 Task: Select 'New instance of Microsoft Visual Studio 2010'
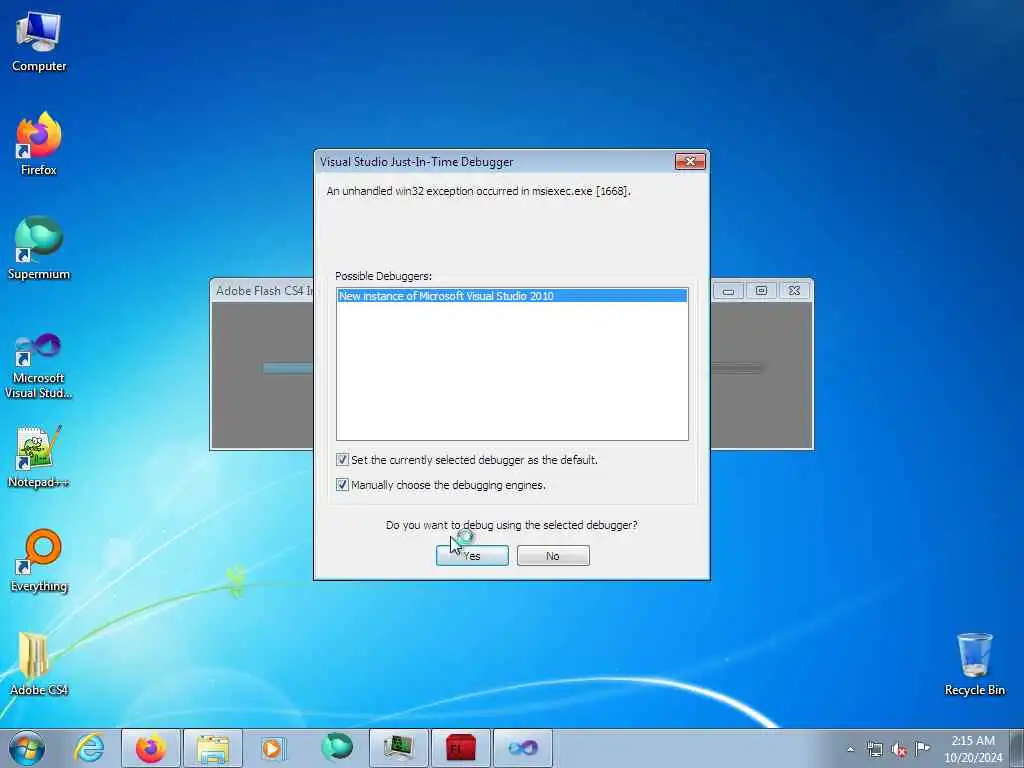tap(512, 296)
